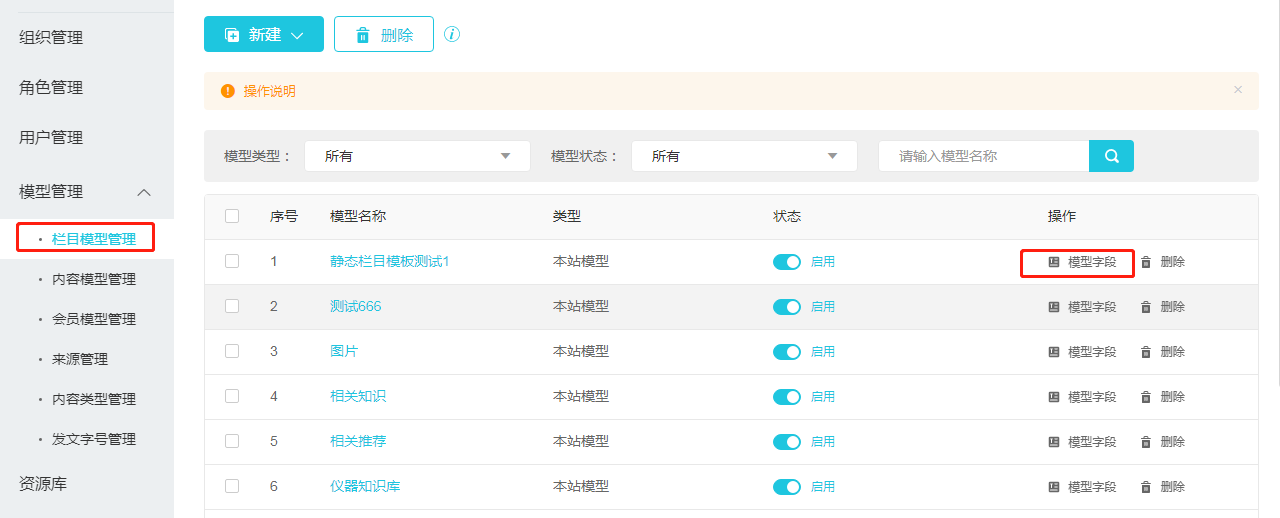Click the trash icon for 相关知识 row
This screenshot has height=518, width=1280.
[1146, 397]
